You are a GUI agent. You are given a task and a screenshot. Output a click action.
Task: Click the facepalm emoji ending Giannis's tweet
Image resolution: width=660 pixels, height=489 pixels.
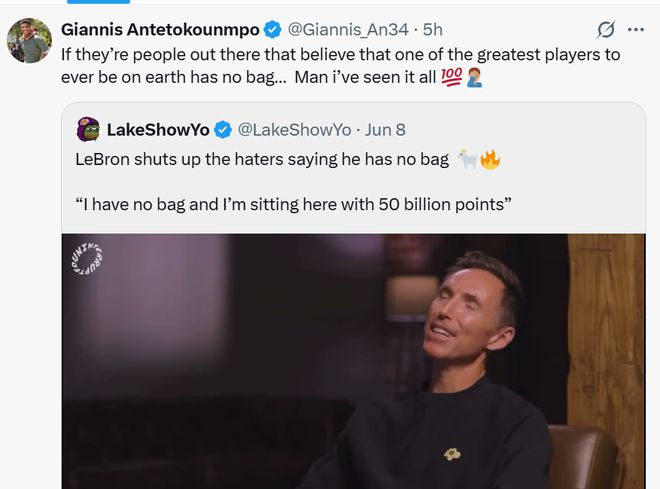(474, 78)
